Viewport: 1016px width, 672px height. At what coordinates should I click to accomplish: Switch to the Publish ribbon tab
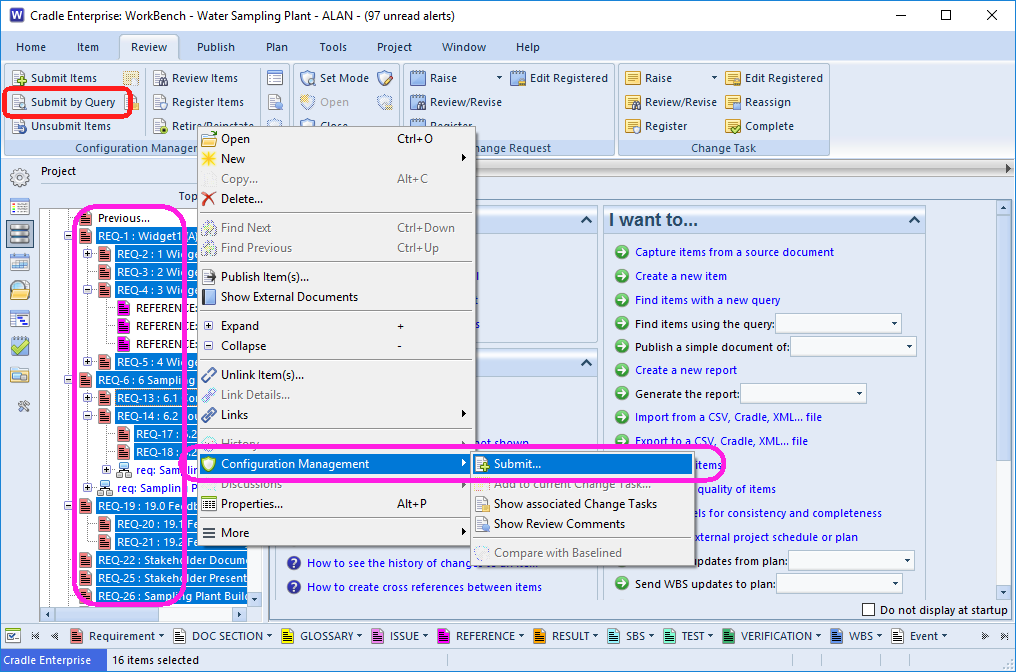(216, 47)
